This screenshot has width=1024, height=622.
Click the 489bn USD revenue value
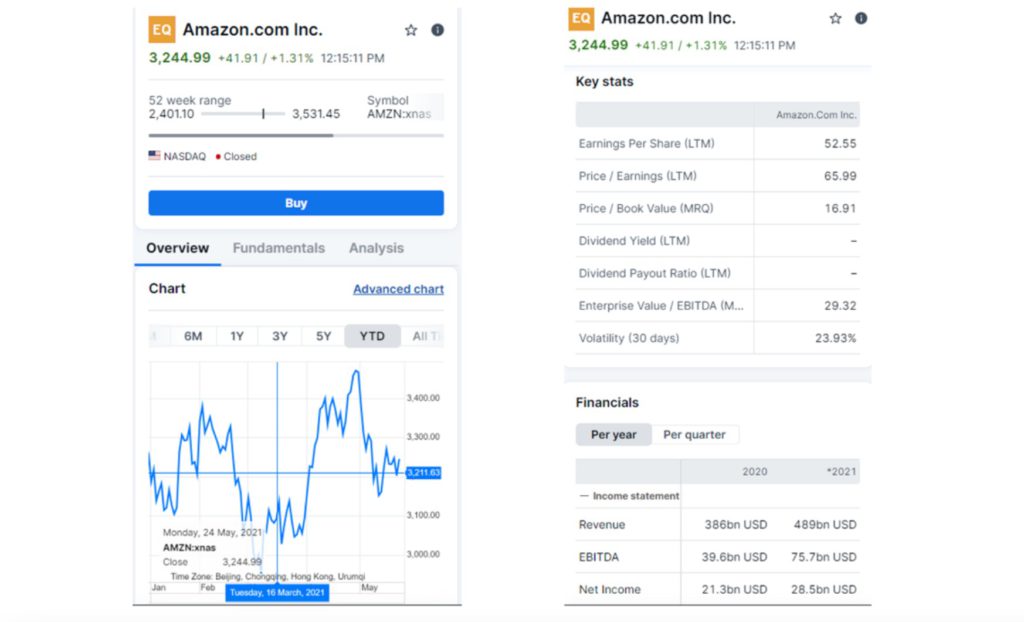point(825,525)
